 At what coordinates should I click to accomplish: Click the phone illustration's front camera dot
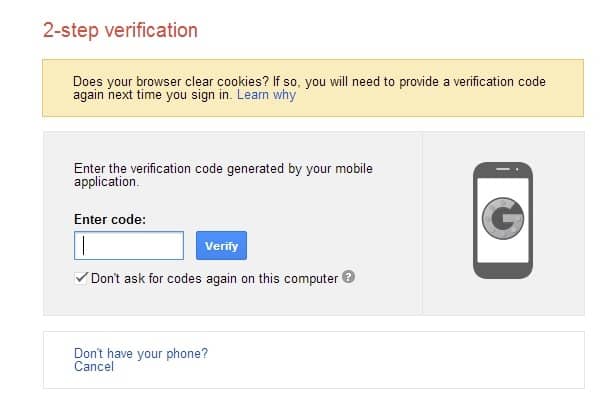(517, 169)
